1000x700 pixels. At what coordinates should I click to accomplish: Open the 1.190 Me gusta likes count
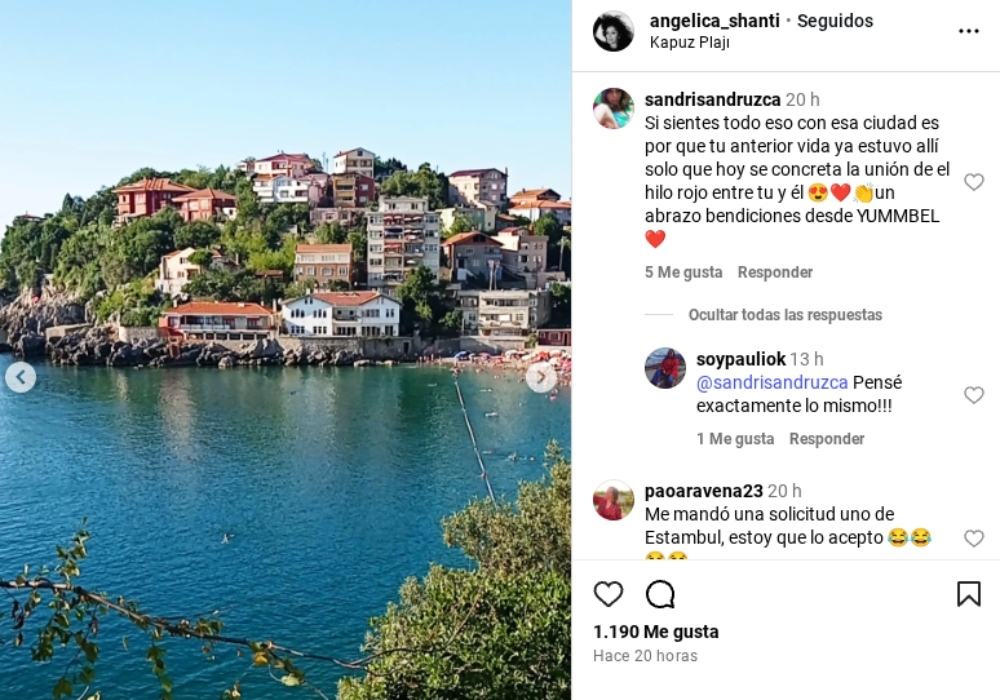point(656,632)
